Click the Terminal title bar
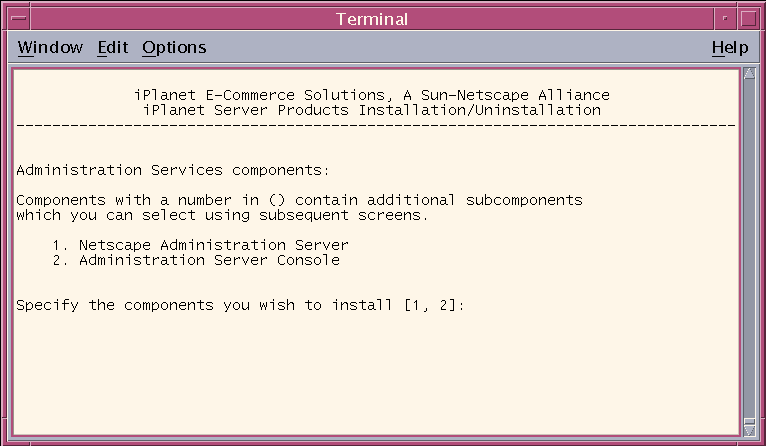The height and width of the screenshot is (446, 766). (372, 19)
